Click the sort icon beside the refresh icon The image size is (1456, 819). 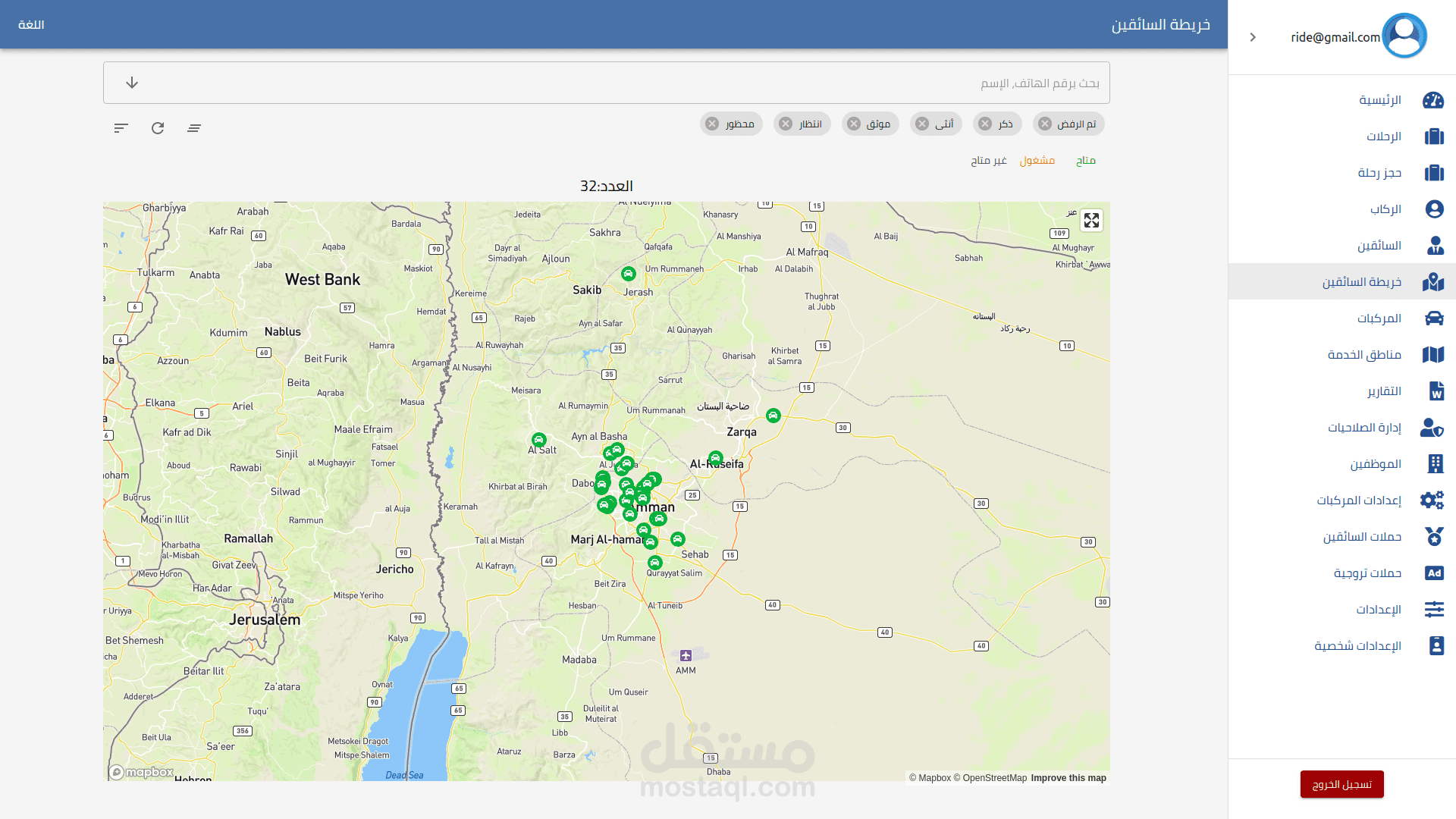(121, 128)
